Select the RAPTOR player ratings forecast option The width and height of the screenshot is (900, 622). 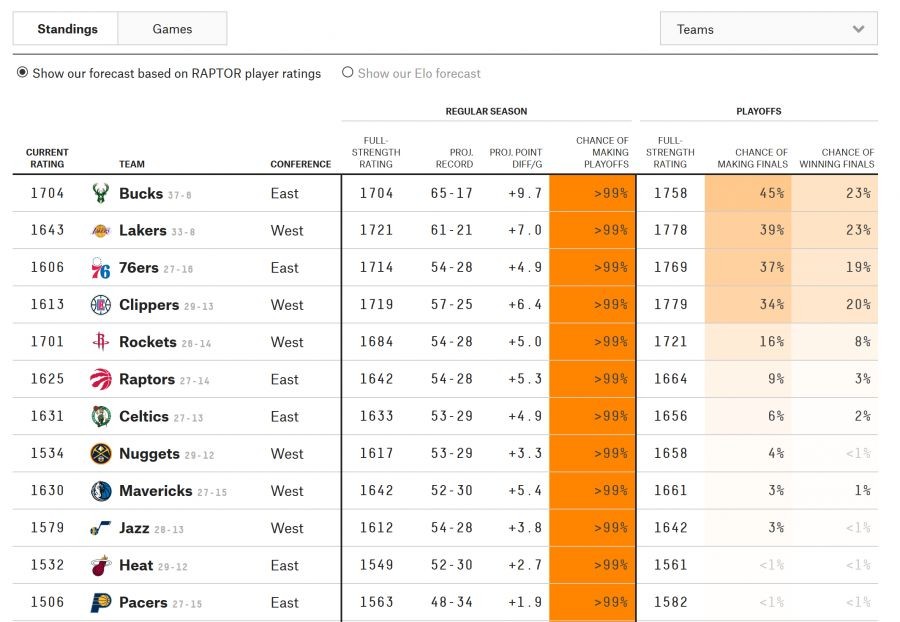coord(23,73)
